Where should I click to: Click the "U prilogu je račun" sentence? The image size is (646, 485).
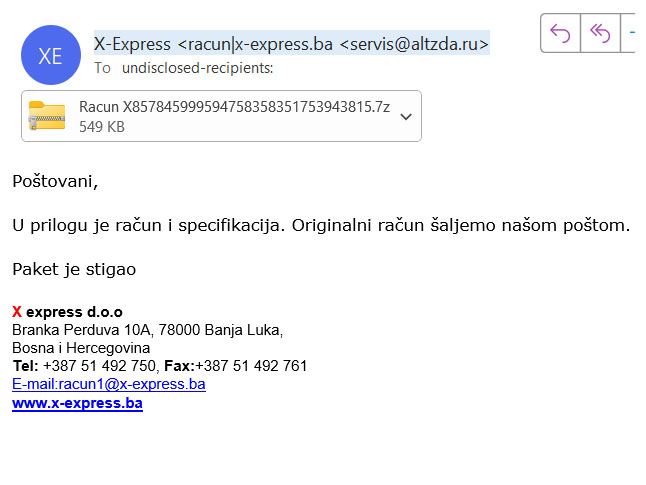click(321, 225)
